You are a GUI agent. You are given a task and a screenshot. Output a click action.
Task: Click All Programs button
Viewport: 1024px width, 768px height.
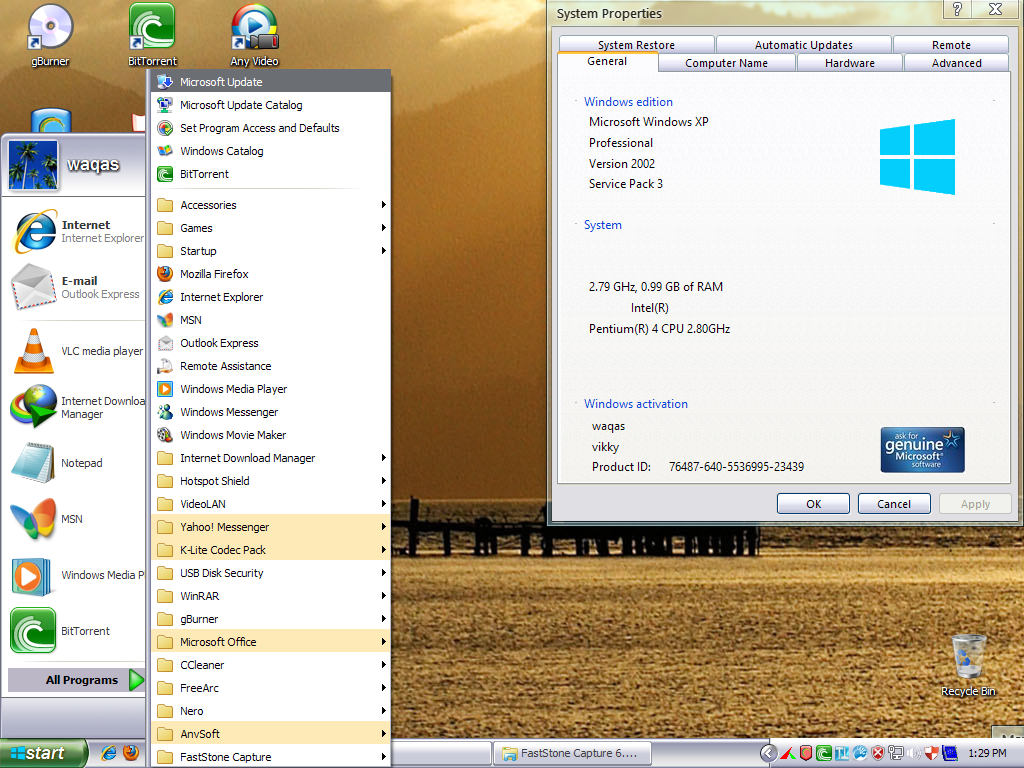[76, 680]
